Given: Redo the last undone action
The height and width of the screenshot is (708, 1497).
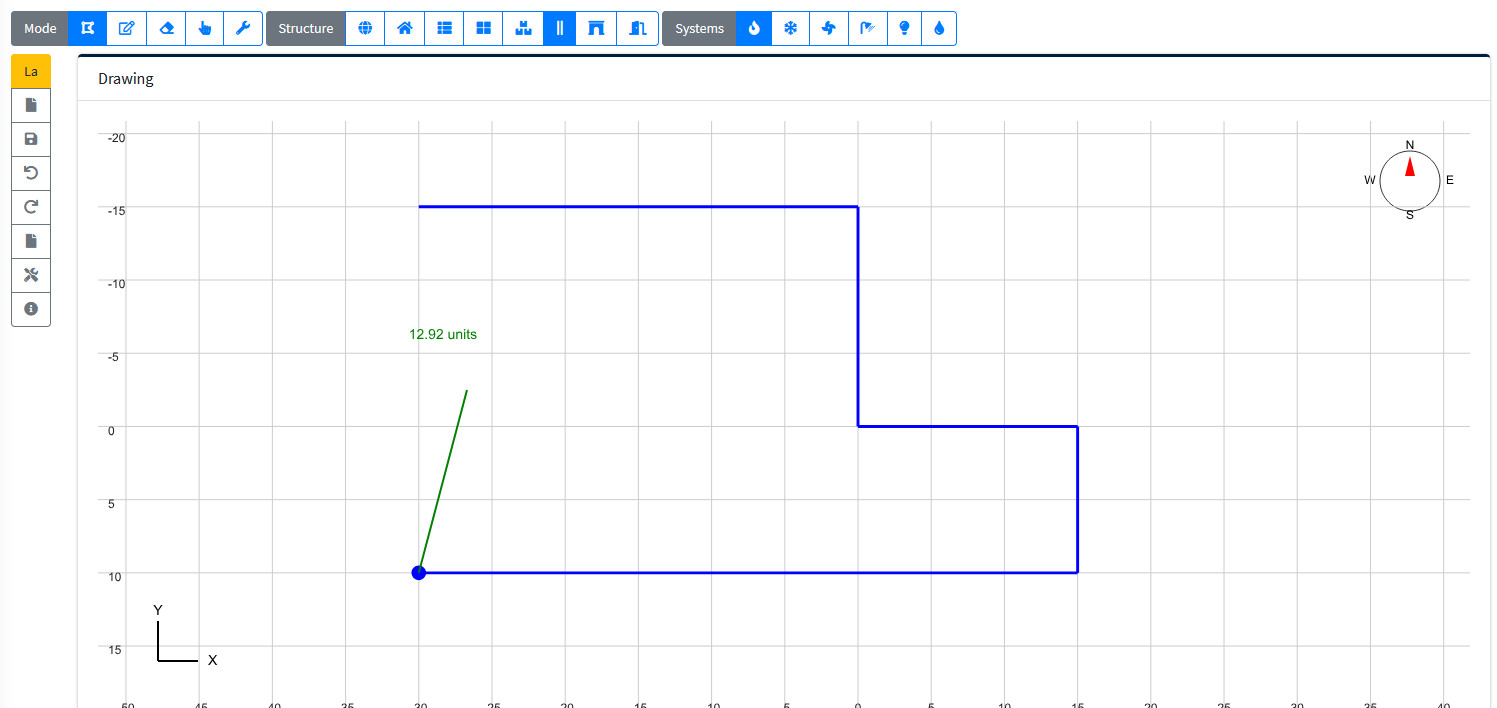Looking at the screenshot, I should (31, 207).
